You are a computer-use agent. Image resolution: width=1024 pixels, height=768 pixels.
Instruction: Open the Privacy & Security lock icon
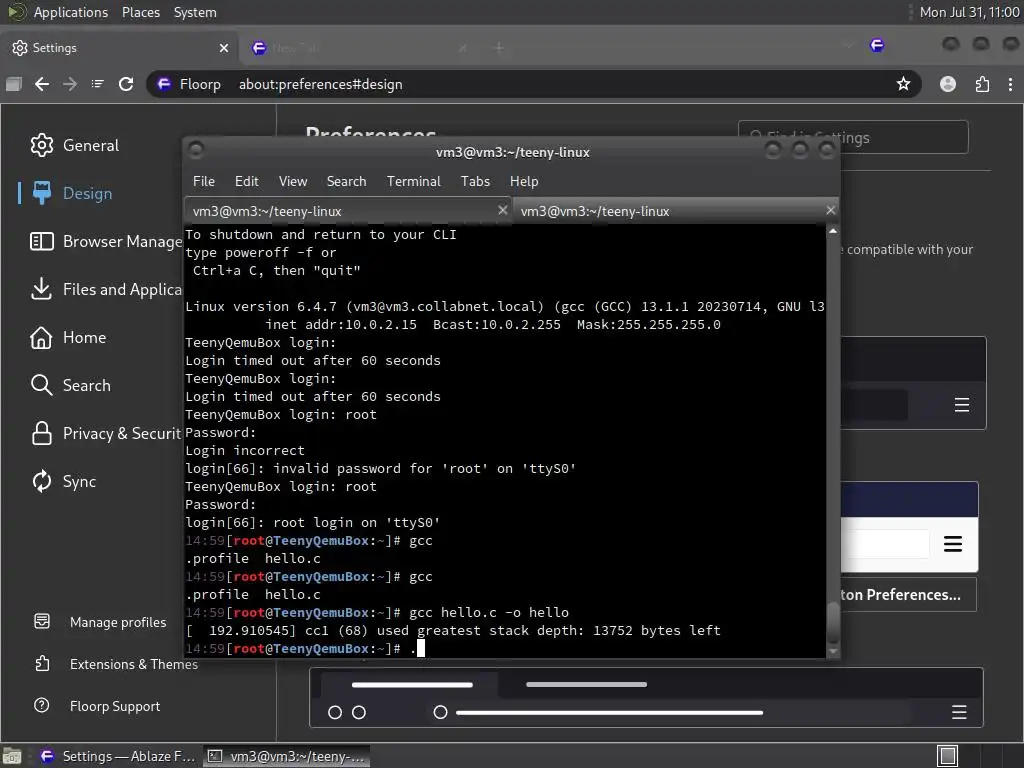(x=42, y=433)
